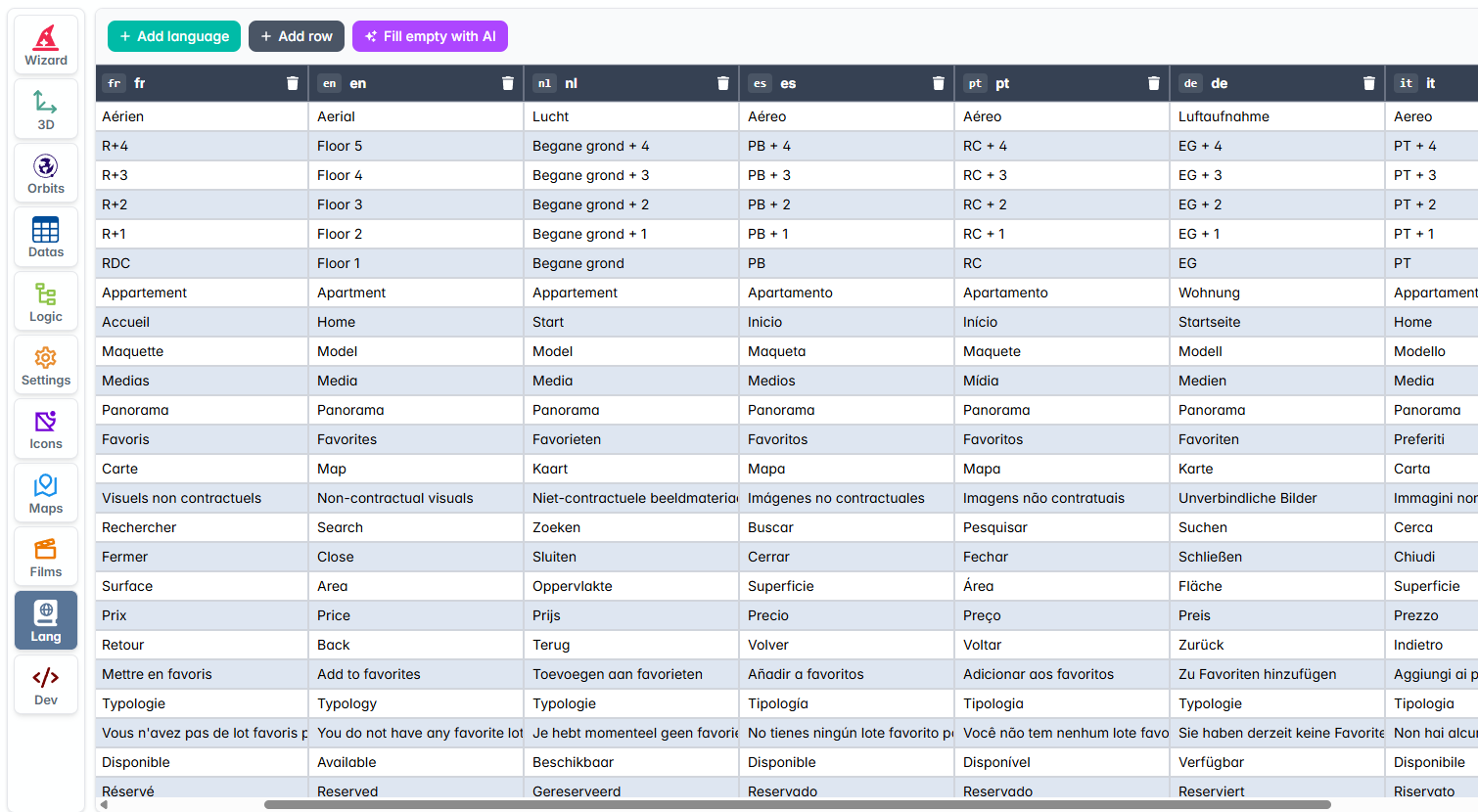1478x812 pixels.
Task: Click the horizontal scrollbar thumb
Action: [797, 805]
